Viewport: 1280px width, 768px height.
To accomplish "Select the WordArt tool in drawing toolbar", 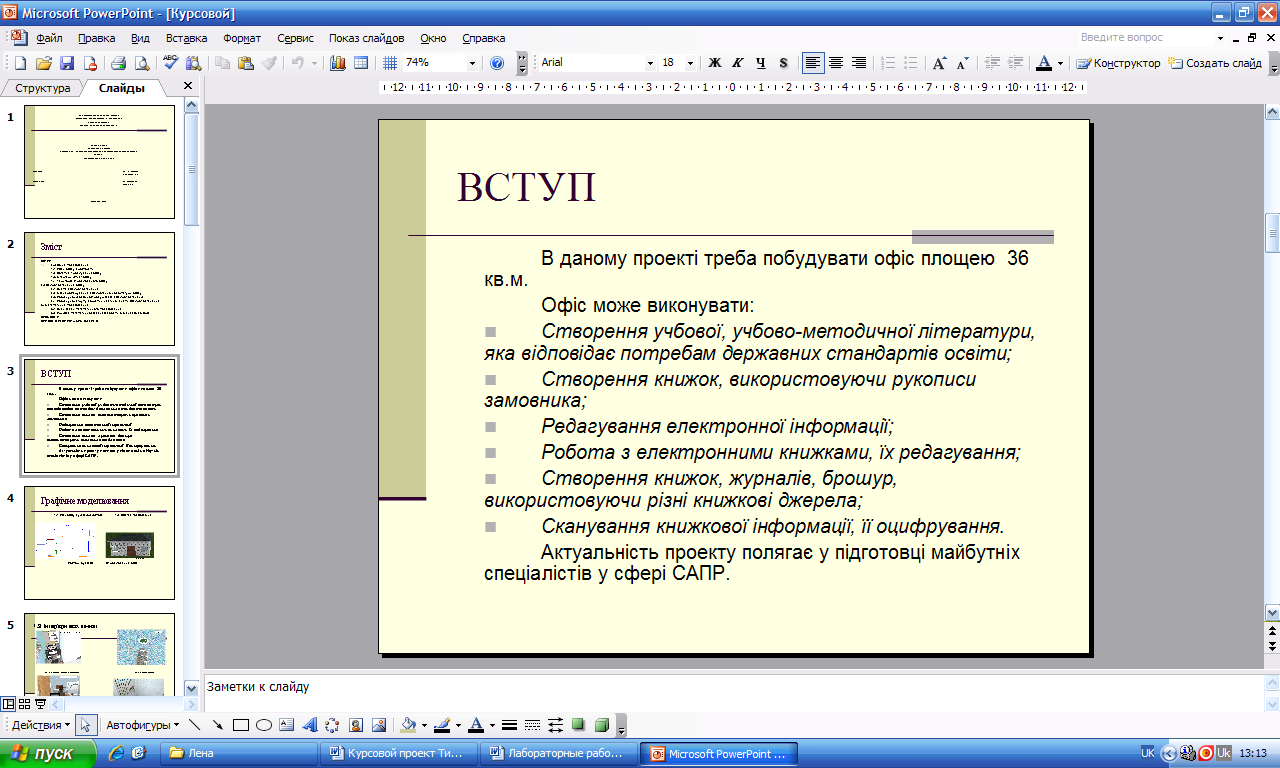I will click(309, 725).
